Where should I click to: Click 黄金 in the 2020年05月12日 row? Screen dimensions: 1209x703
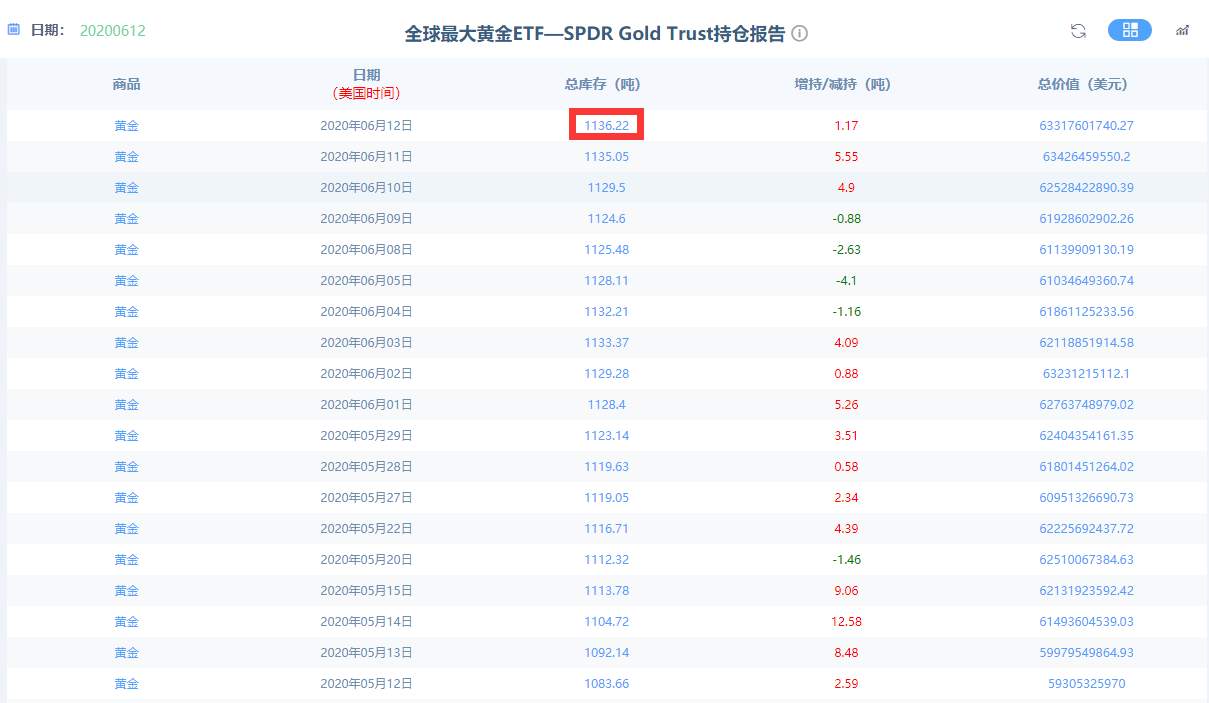pyautogui.click(x=127, y=684)
